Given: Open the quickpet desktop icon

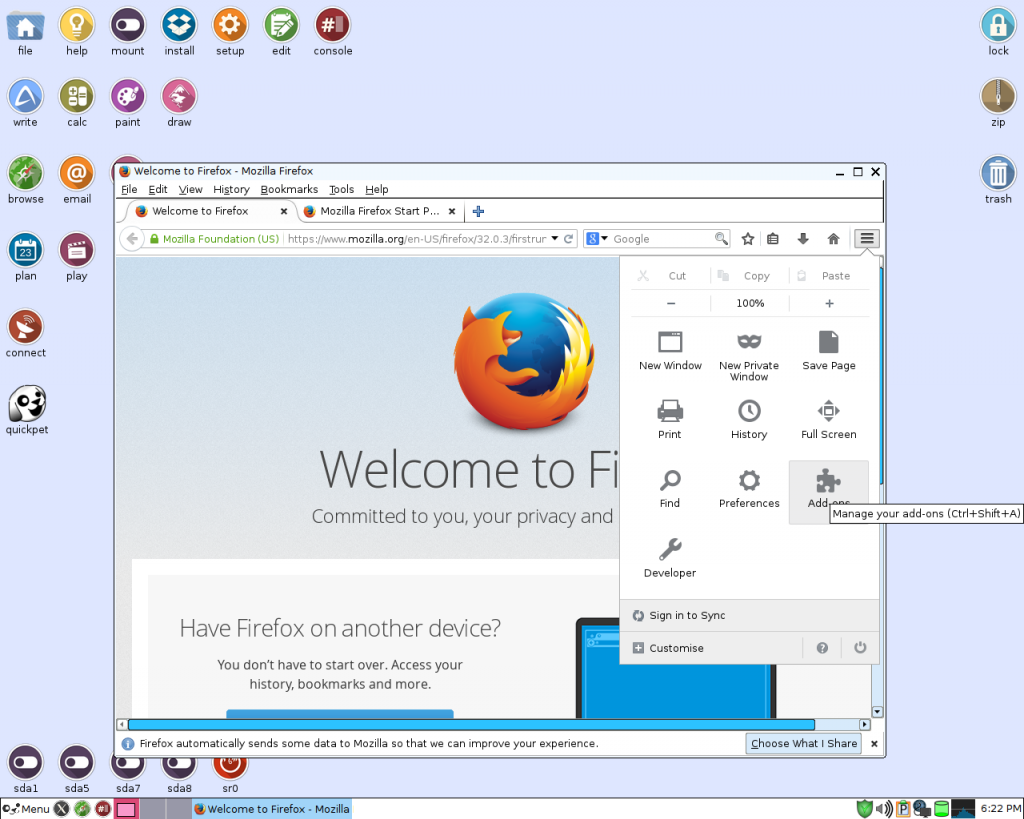Looking at the screenshot, I should click(27, 411).
